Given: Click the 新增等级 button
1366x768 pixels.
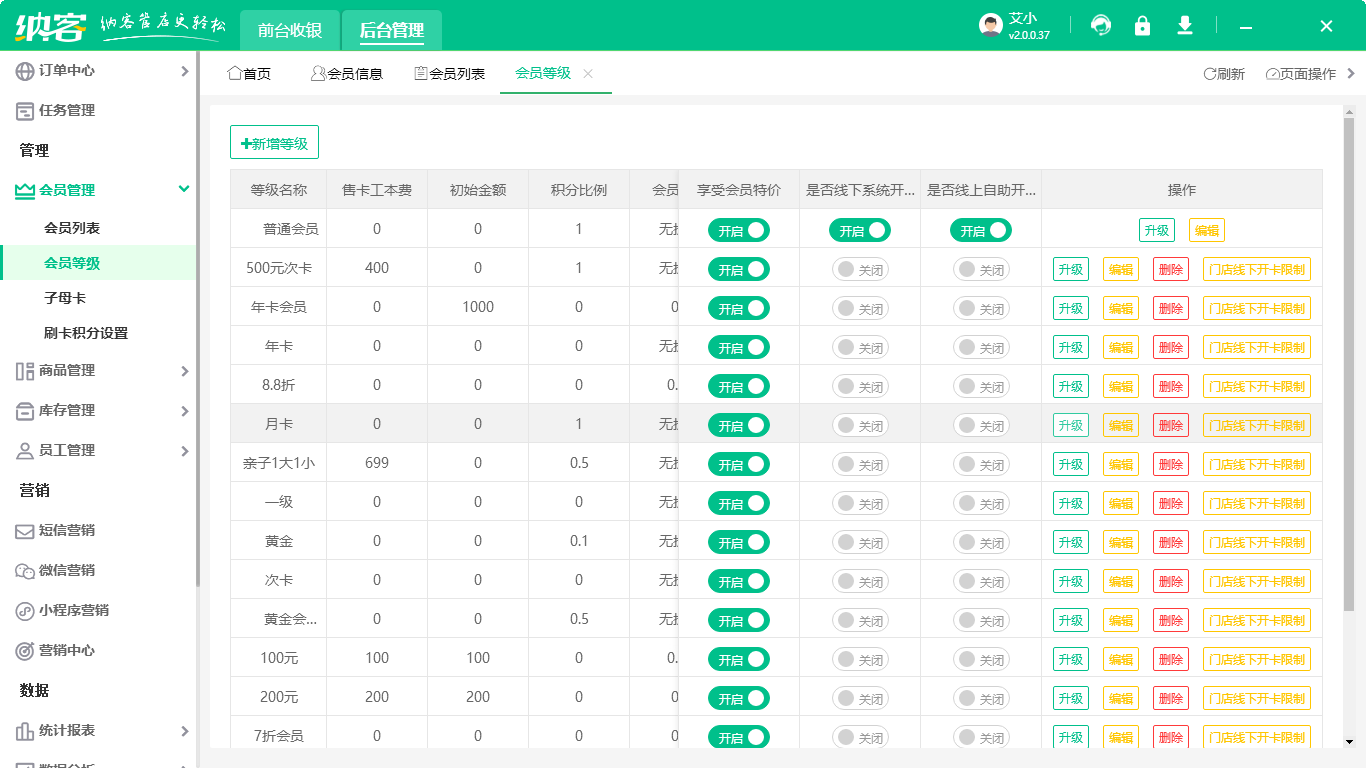Looking at the screenshot, I should (x=274, y=143).
